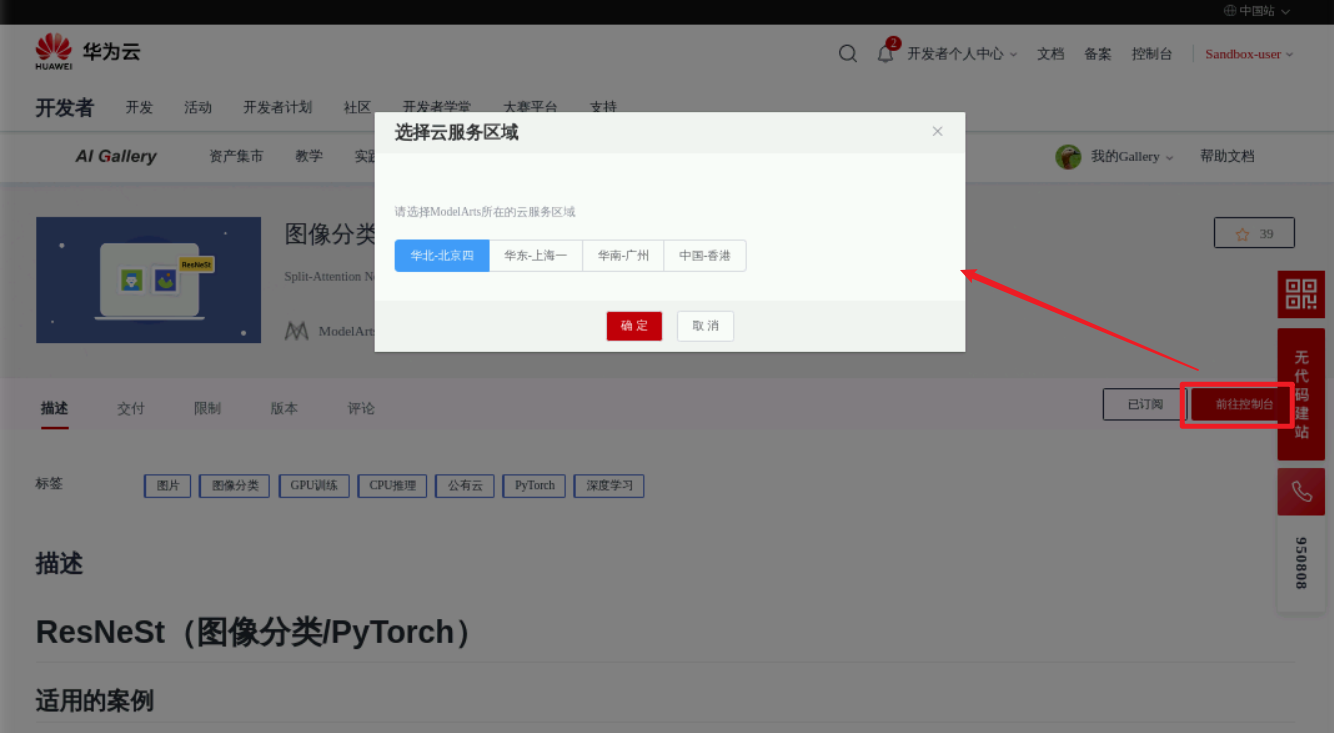This screenshot has height=733, width=1334.
Task: Open the 社区 menu item
Action: click(357, 108)
